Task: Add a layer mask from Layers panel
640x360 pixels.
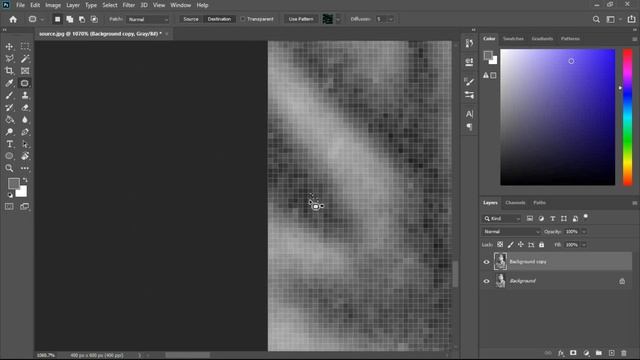Action: pyautogui.click(x=573, y=353)
